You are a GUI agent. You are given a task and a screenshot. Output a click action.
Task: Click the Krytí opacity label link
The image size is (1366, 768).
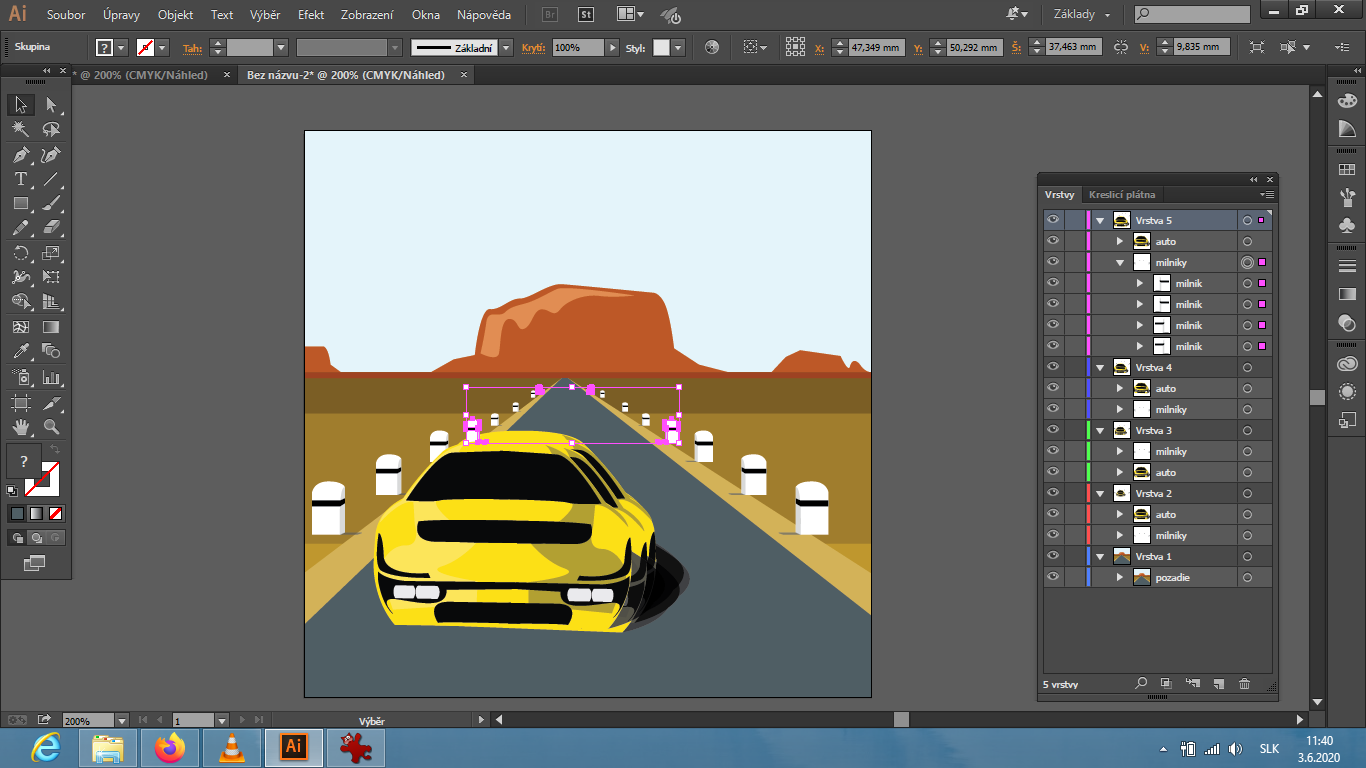click(532, 48)
